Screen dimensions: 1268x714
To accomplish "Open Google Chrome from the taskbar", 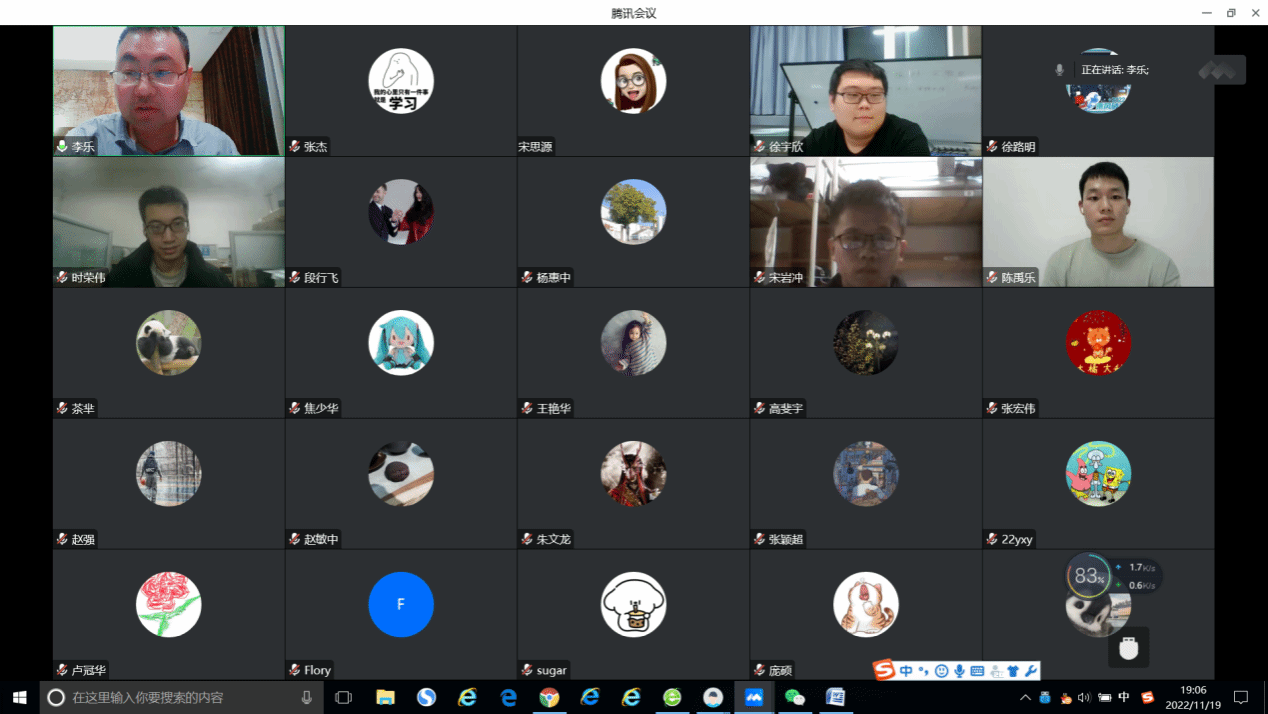I will tap(549, 697).
